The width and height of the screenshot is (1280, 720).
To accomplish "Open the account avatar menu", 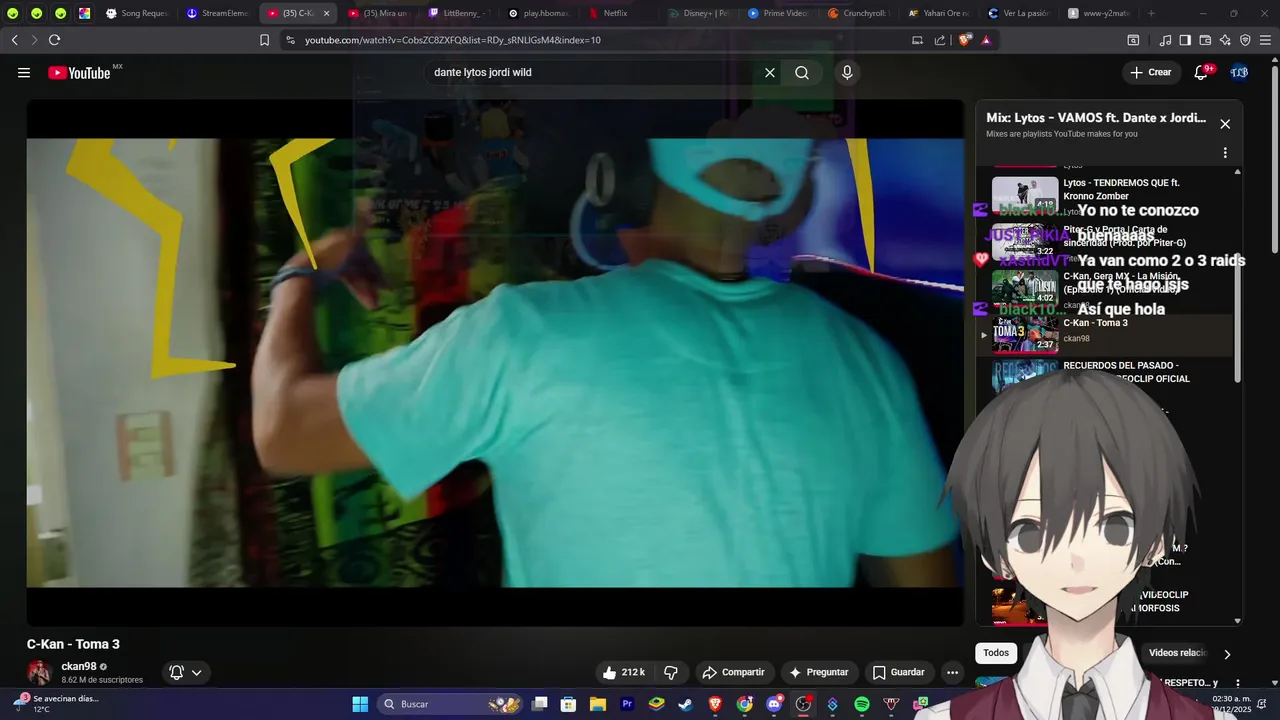I will 1239,73.
